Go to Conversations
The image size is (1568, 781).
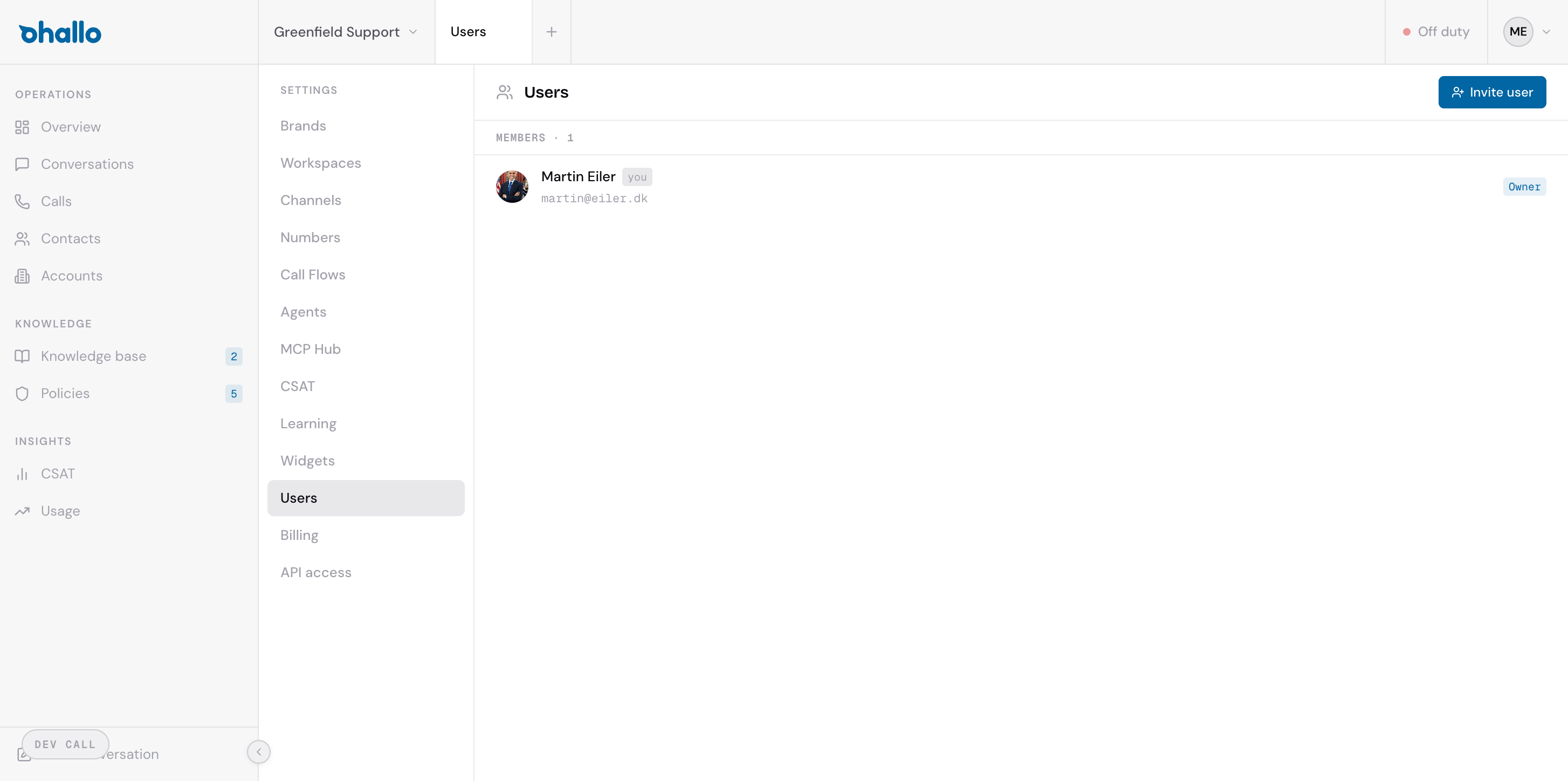tap(87, 165)
